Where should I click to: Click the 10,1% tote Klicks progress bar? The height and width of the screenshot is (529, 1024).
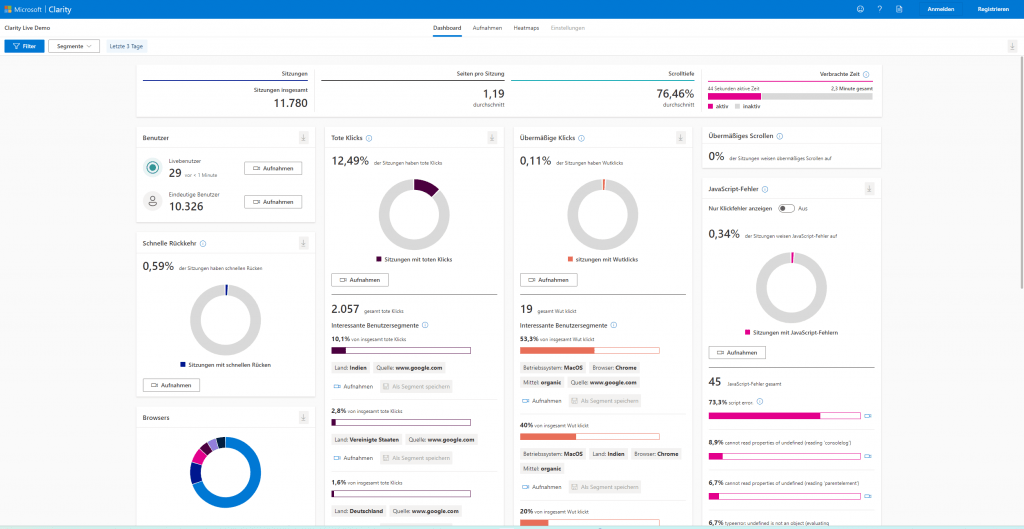point(401,351)
